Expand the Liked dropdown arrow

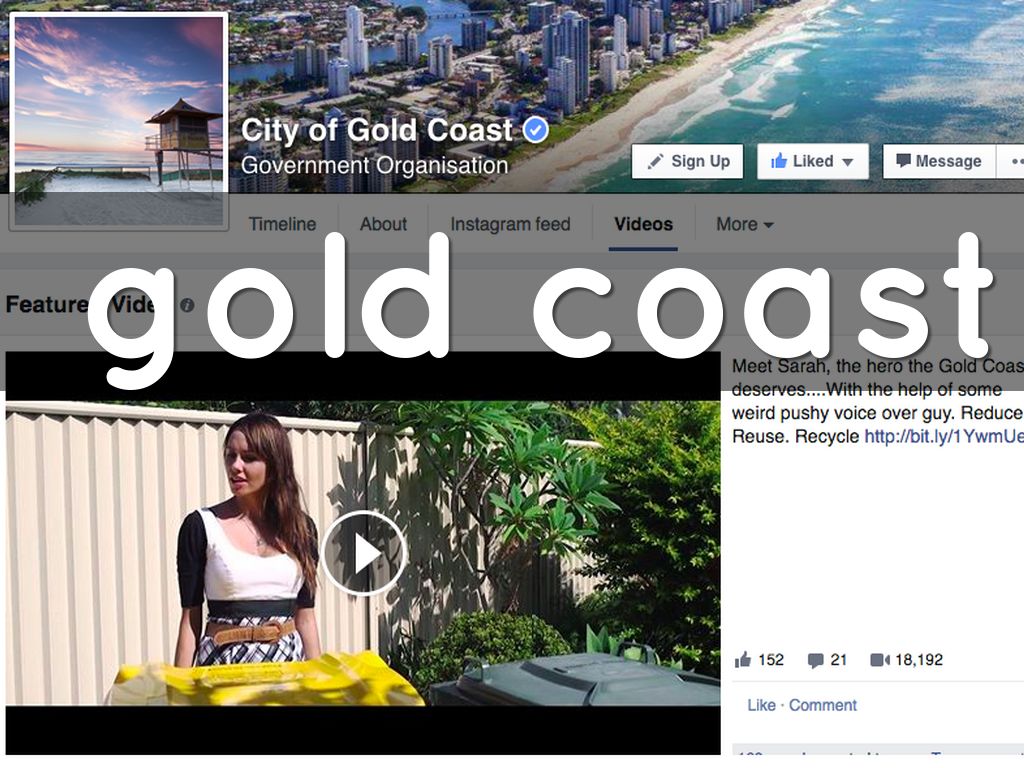pyautogui.click(x=848, y=162)
